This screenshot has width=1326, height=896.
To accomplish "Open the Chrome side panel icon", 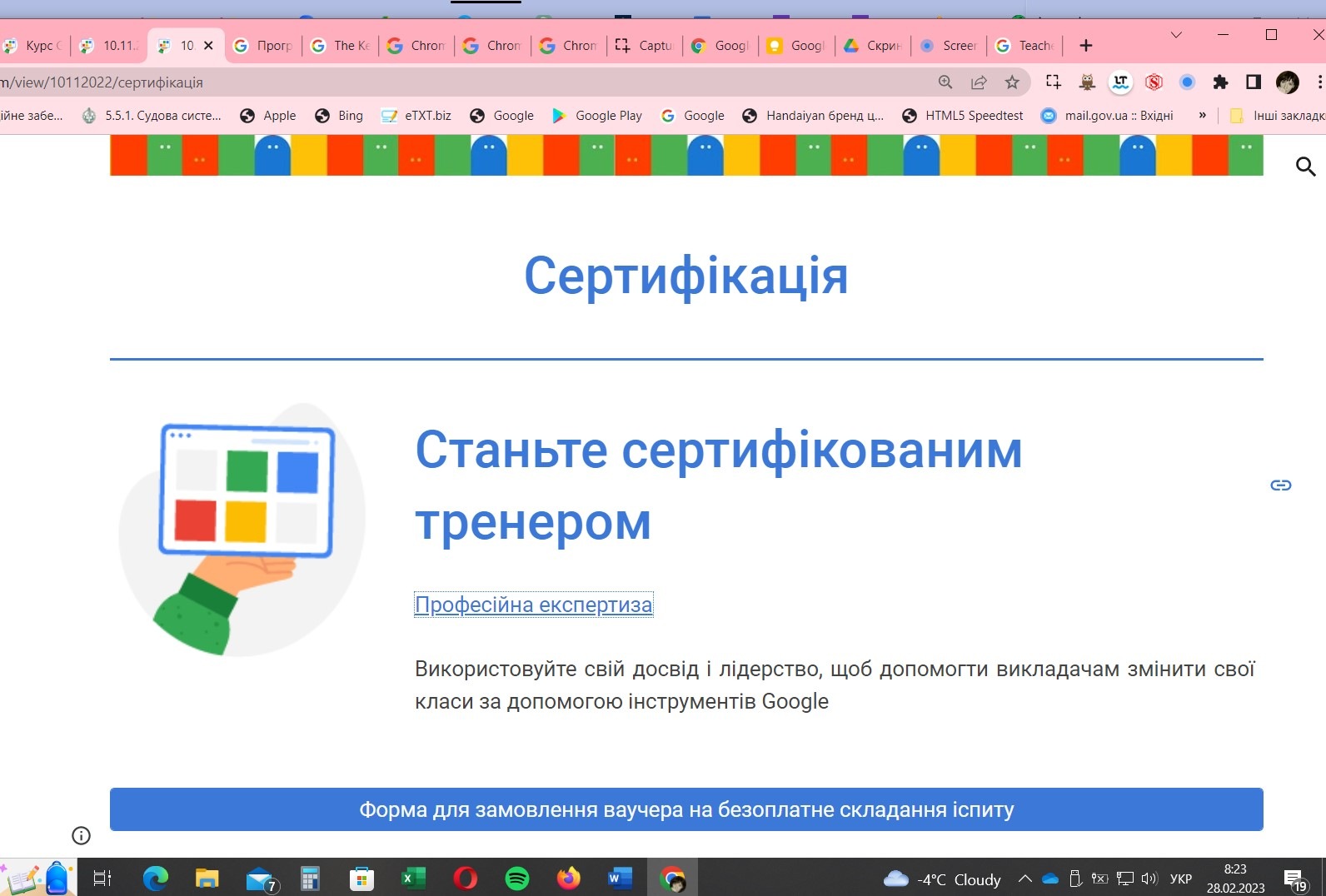I will [x=1253, y=82].
